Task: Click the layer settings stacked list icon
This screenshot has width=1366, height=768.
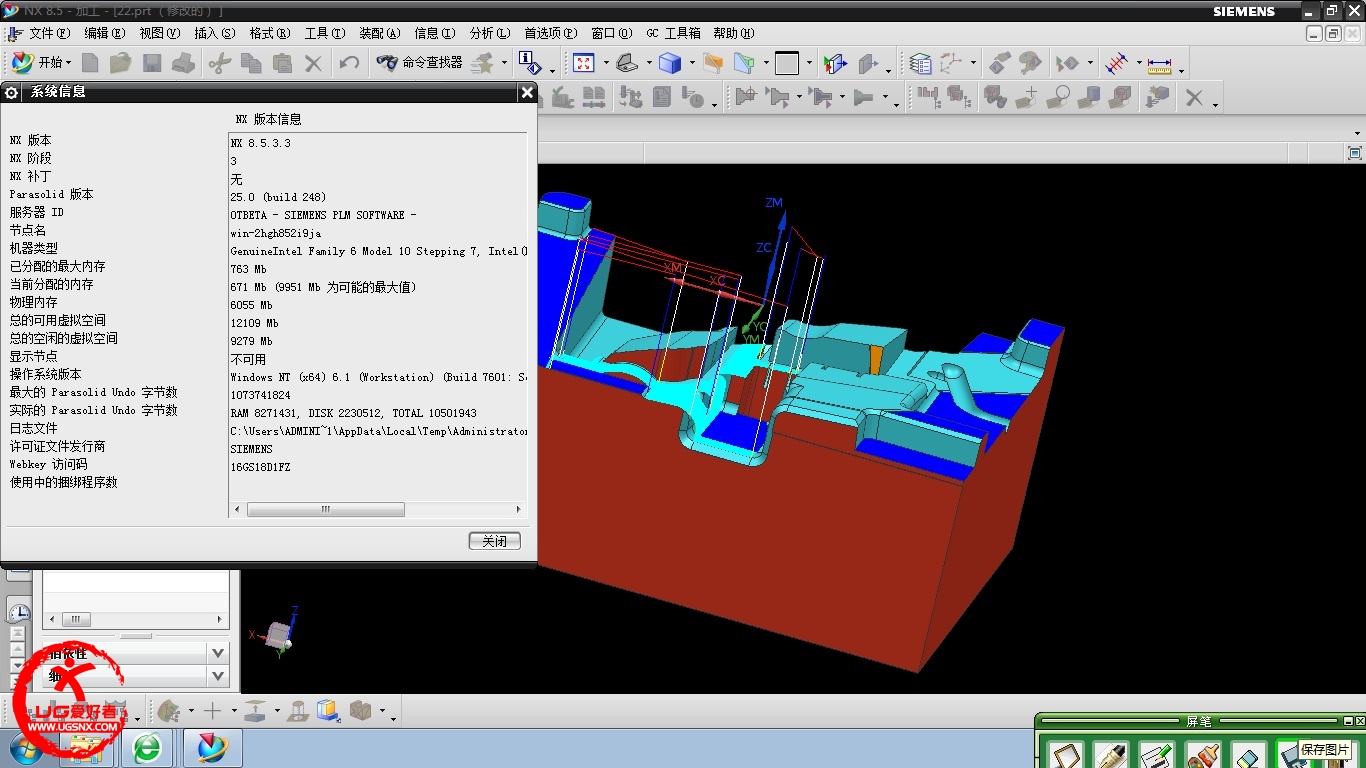Action: click(921, 63)
